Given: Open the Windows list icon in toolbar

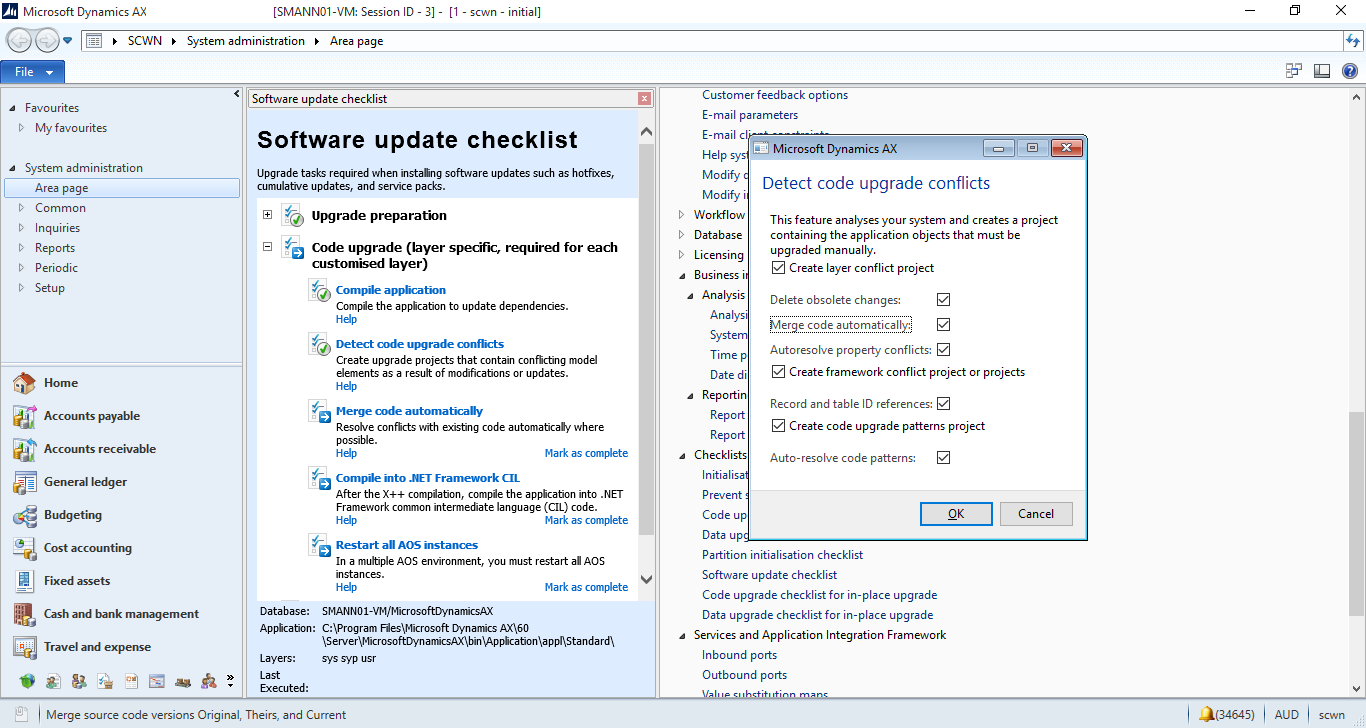Looking at the screenshot, I should (x=1294, y=71).
